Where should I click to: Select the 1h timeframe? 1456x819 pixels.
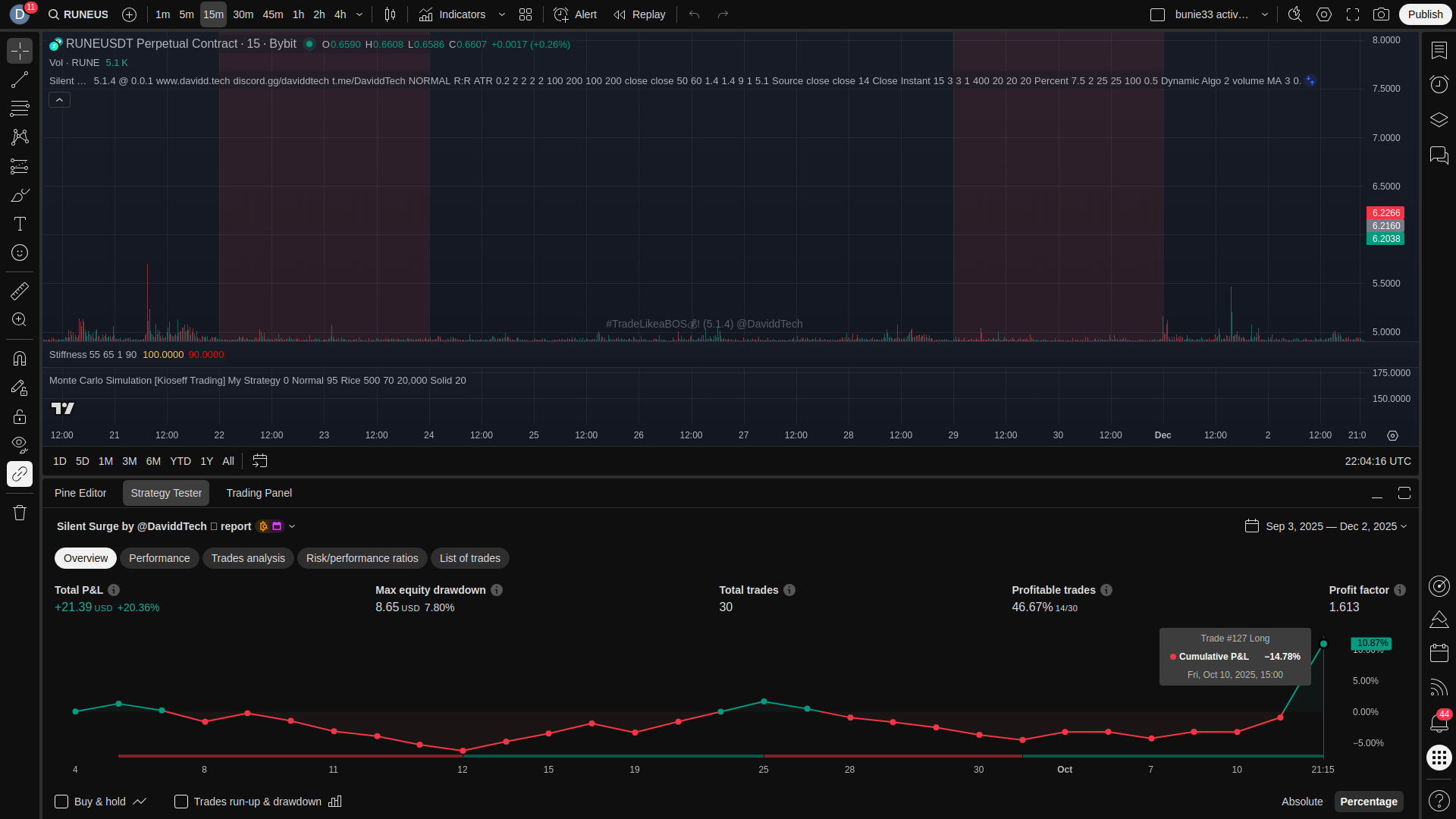pyautogui.click(x=298, y=14)
